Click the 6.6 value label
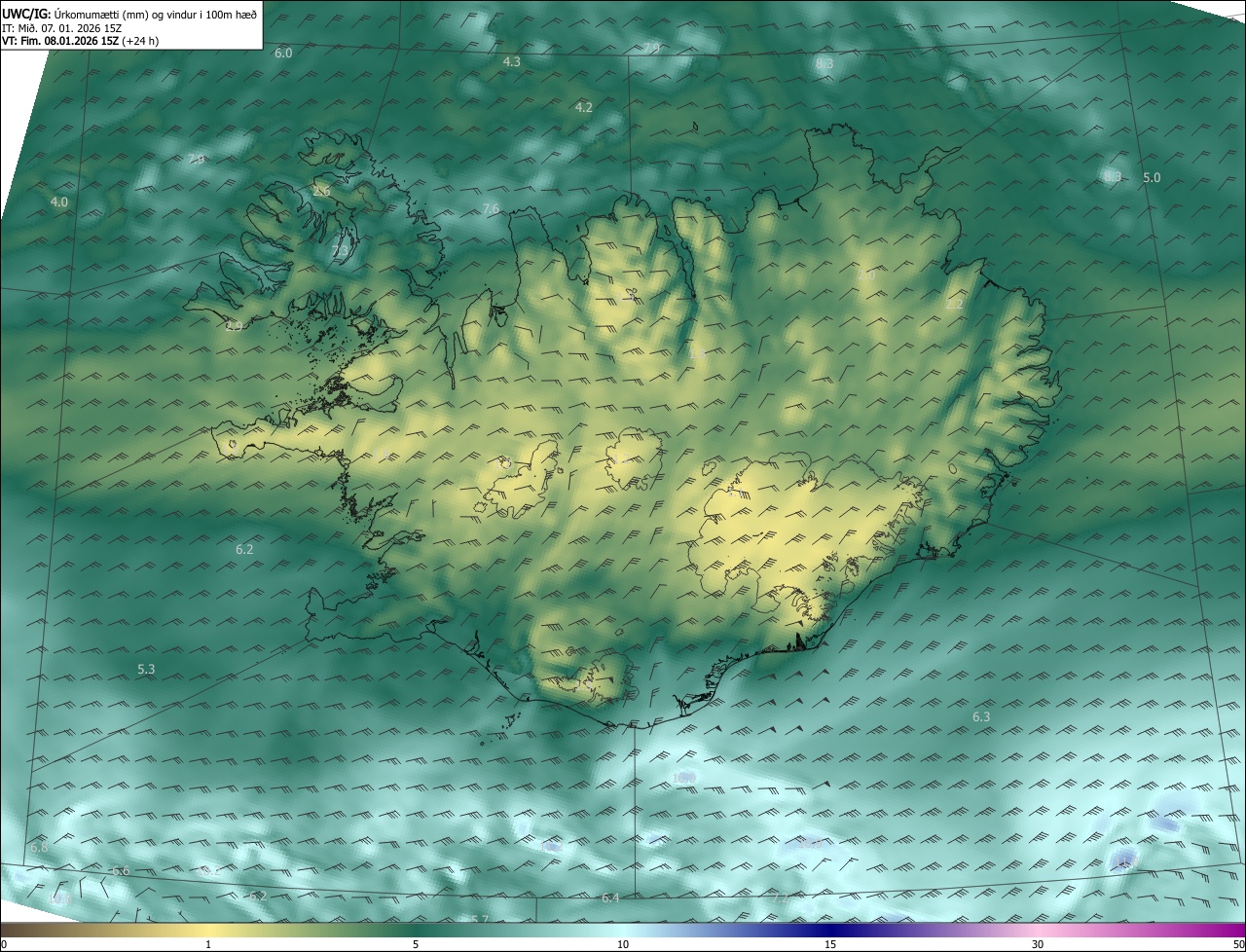 coord(121,870)
